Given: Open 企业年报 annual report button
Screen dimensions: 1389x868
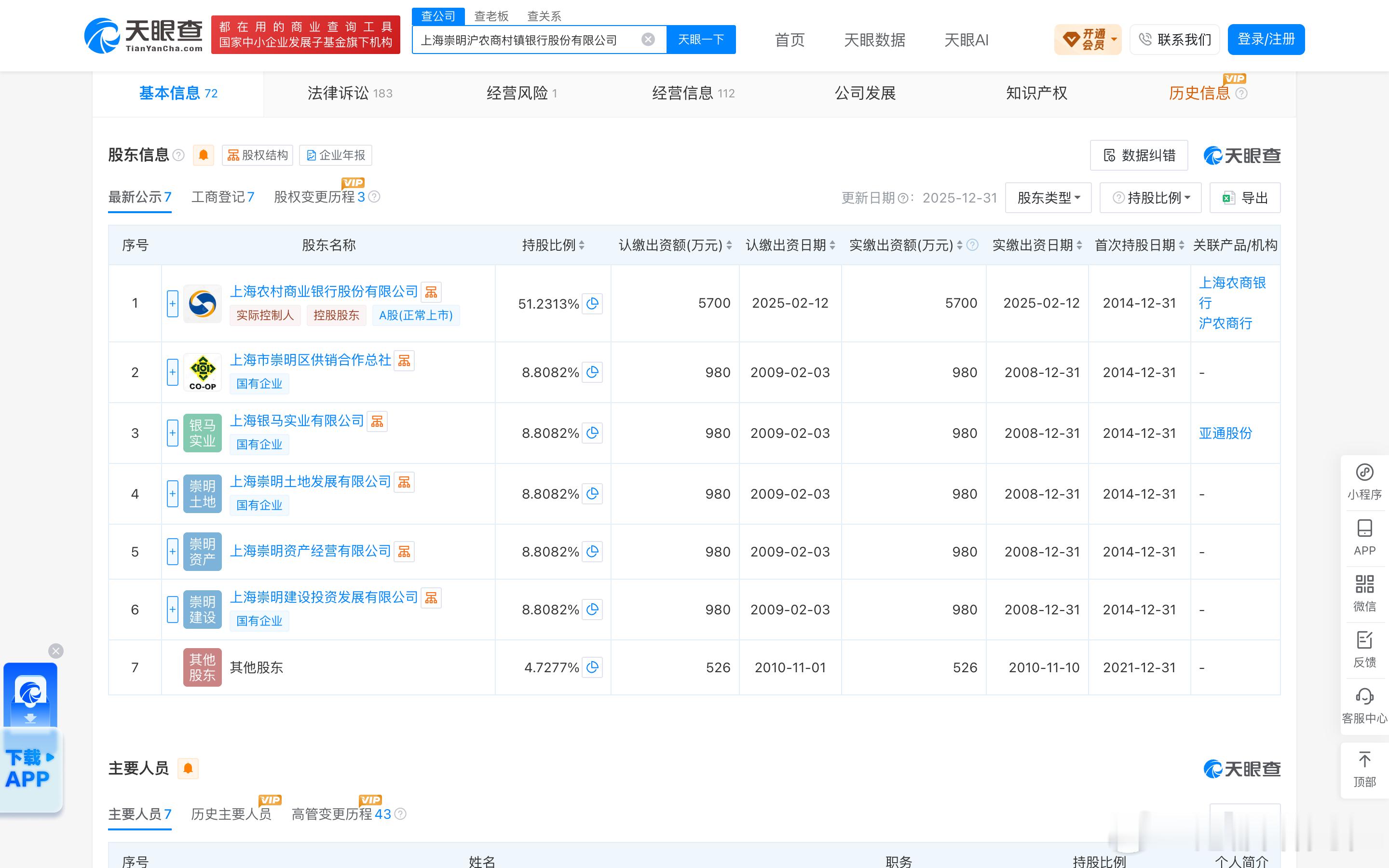Looking at the screenshot, I should [x=336, y=155].
